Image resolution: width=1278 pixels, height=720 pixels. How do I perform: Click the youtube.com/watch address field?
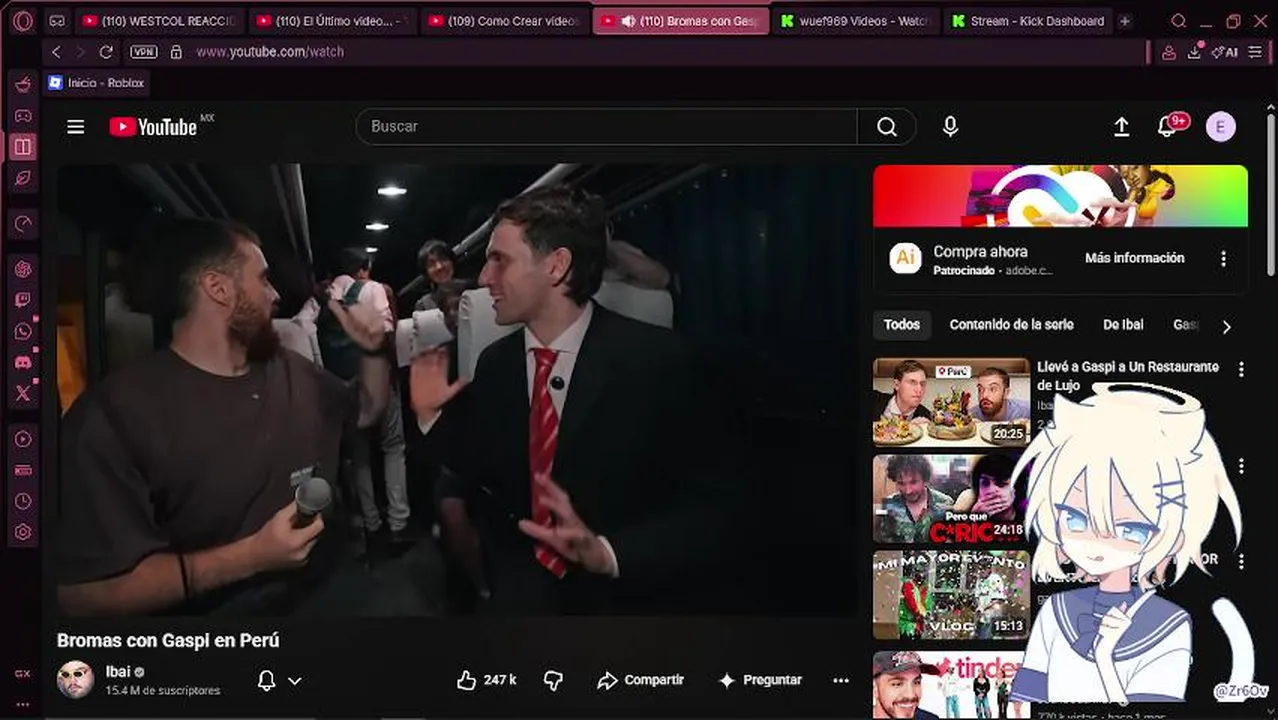(x=270, y=52)
